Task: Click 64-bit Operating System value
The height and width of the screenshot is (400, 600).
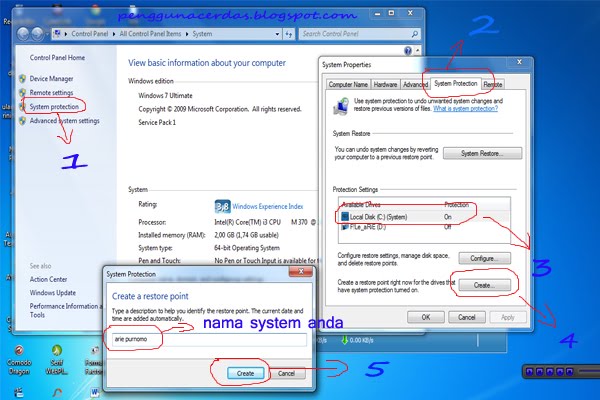Action: coord(247,248)
